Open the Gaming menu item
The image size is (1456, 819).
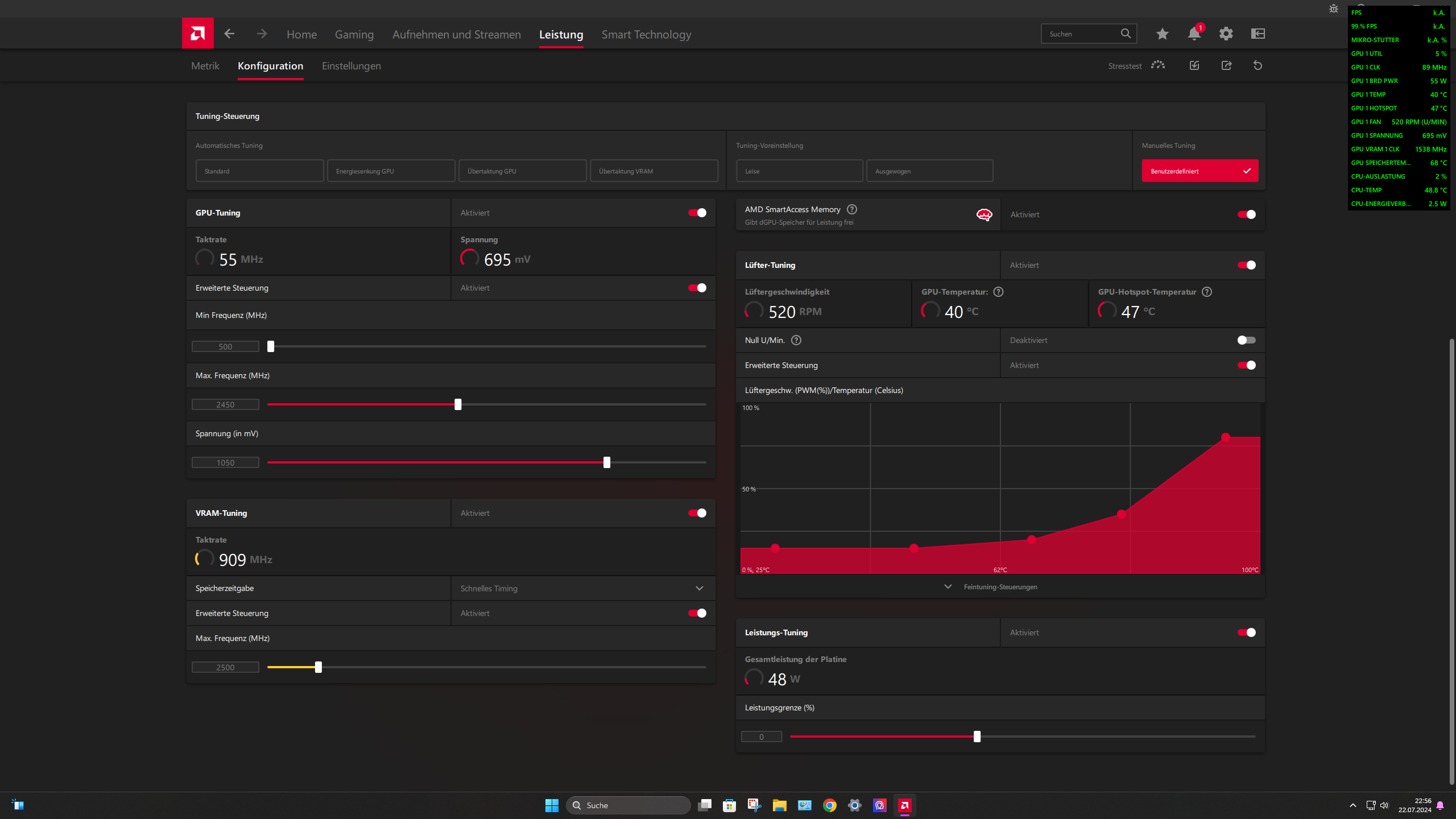[354, 34]
